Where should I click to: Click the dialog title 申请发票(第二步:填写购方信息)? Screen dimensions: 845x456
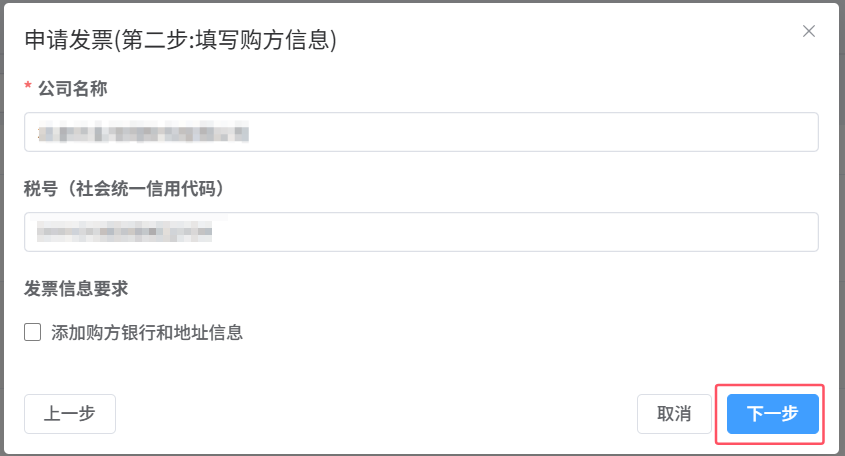tap(180, 40)
